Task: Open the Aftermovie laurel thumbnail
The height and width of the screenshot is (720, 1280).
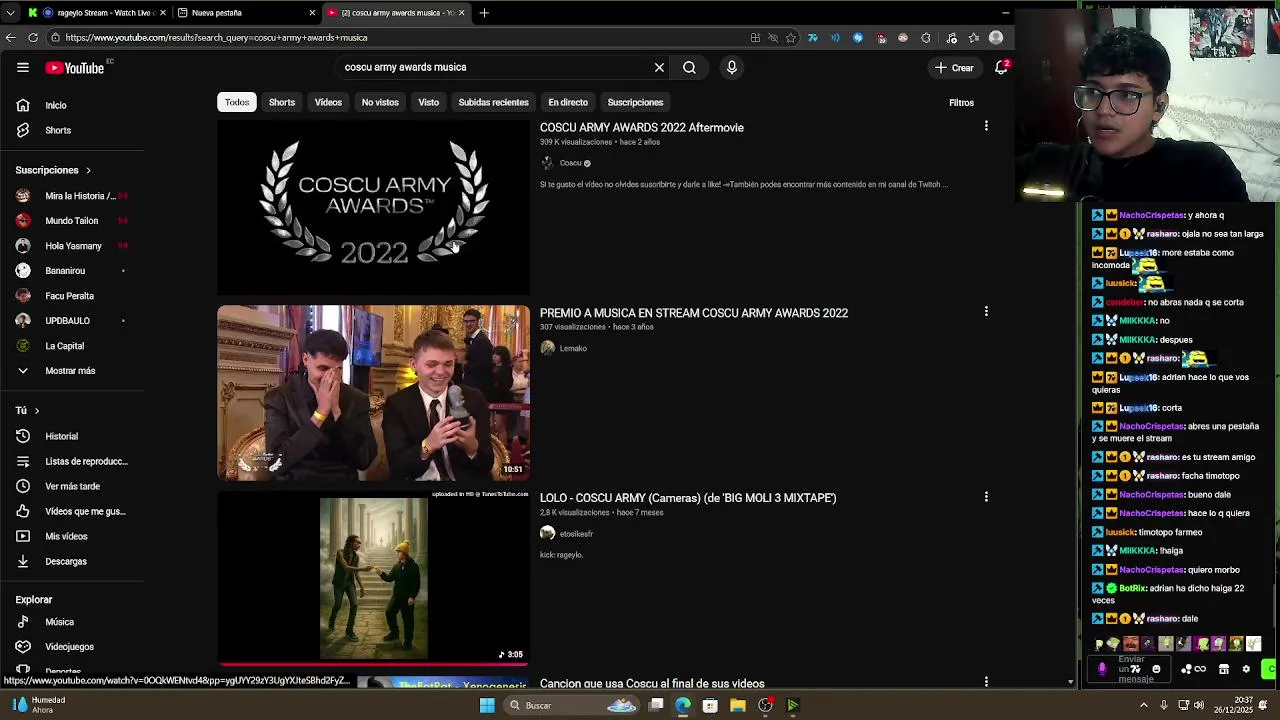Action: pyautogui.click(x=373, y=208)
